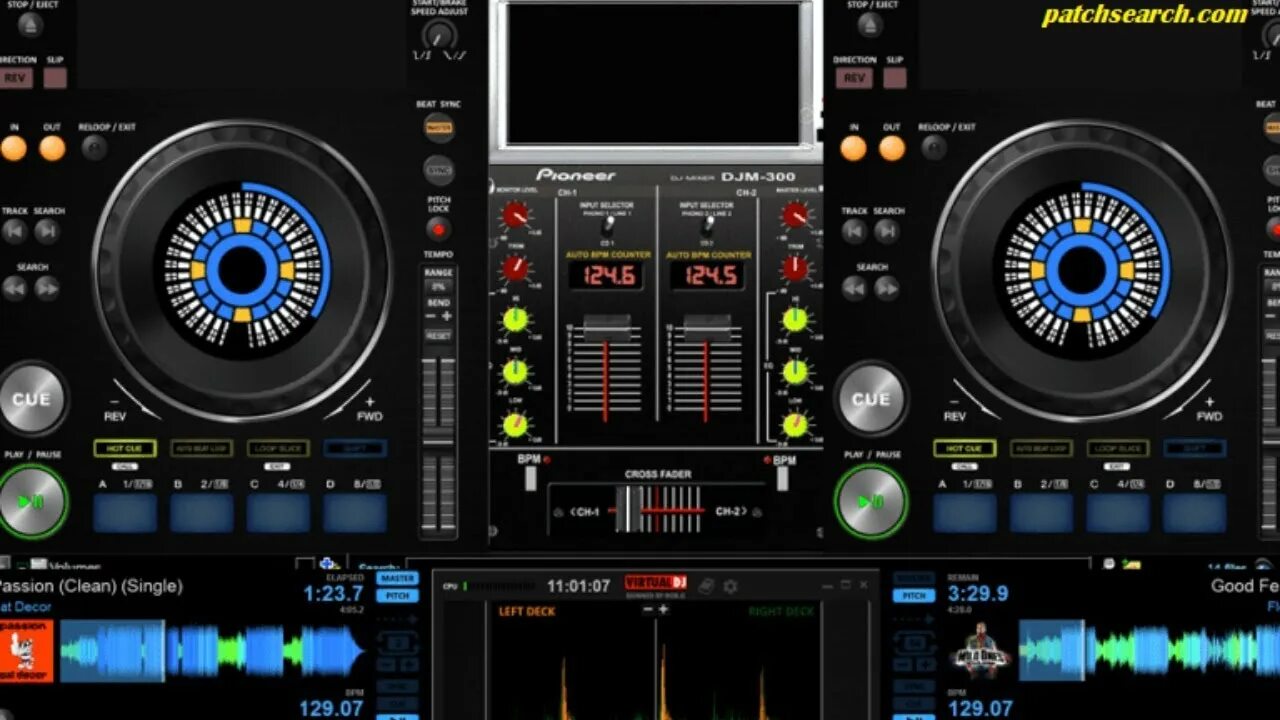
Task: Open VirtualDJ settings gear icon
Action: tap(731, 586)
